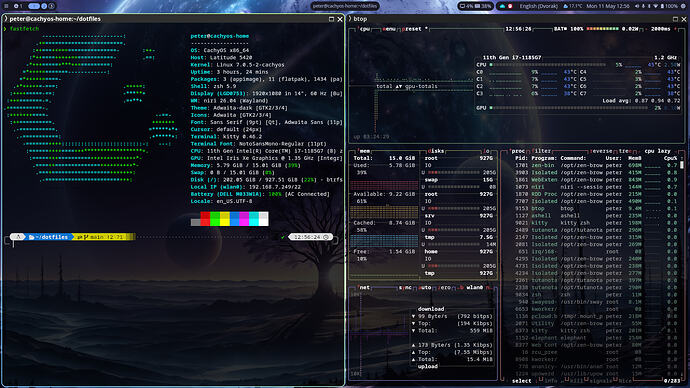Toggle the net box label in btop
The height and width of the screenshot is (388, 690).
(x=365, y=287)
